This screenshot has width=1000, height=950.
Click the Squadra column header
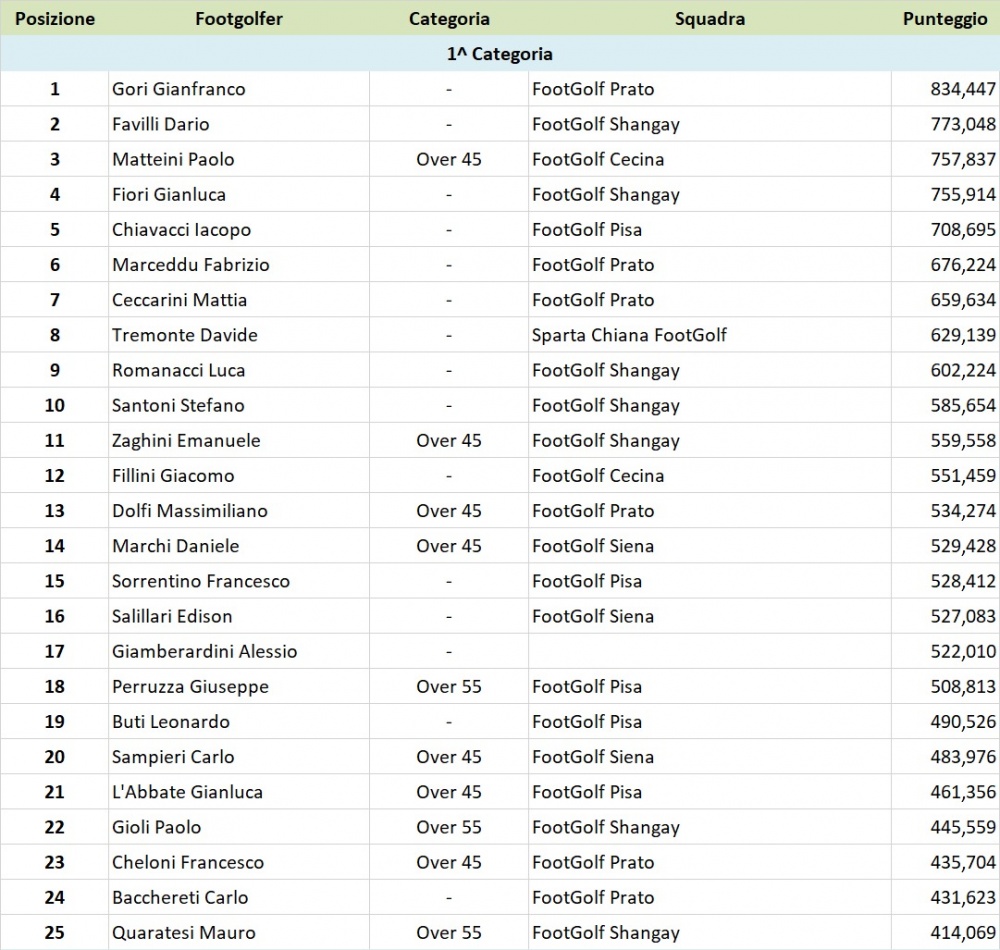tap(710, 18)
